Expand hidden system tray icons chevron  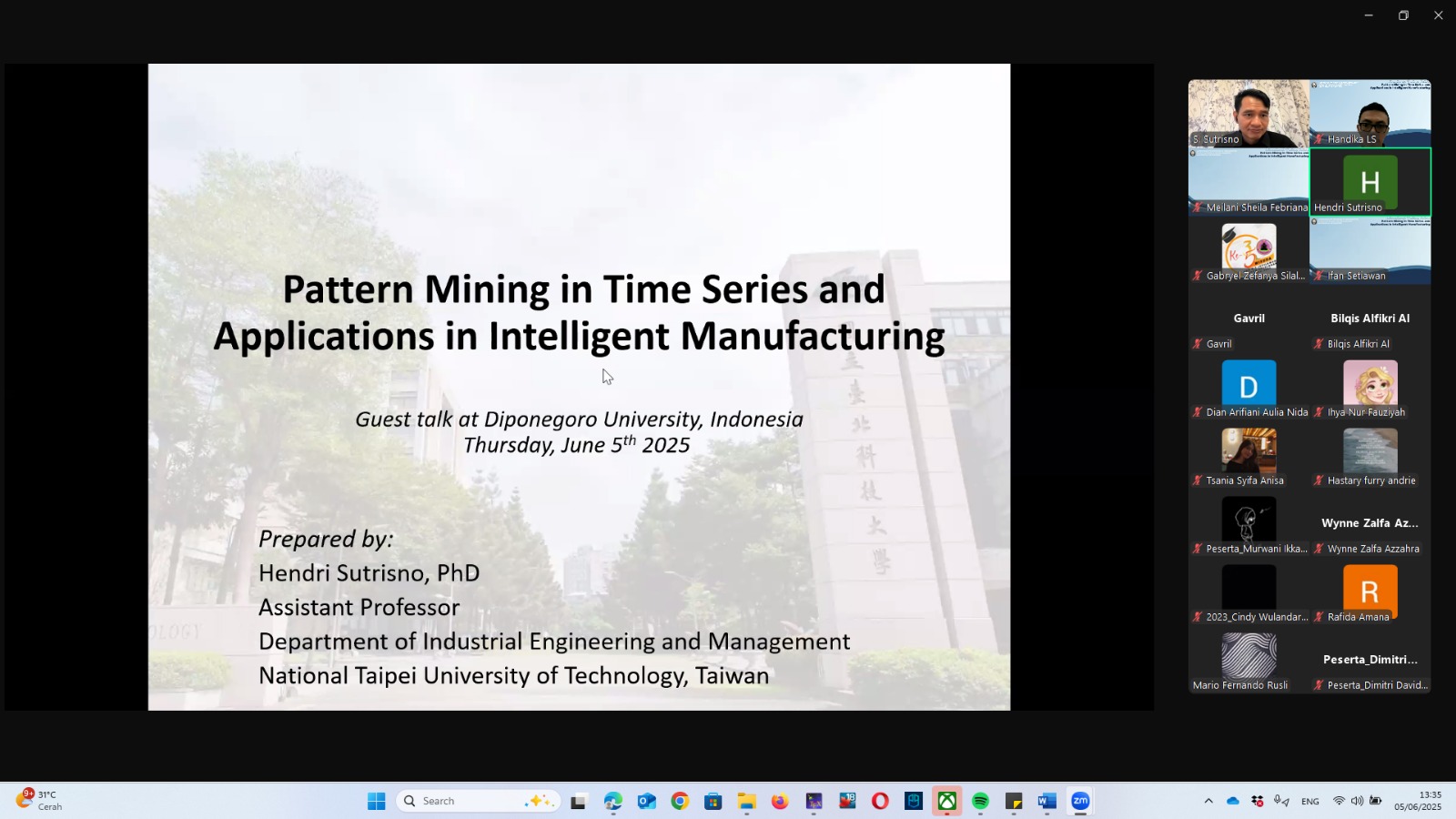click(1208, 801)
